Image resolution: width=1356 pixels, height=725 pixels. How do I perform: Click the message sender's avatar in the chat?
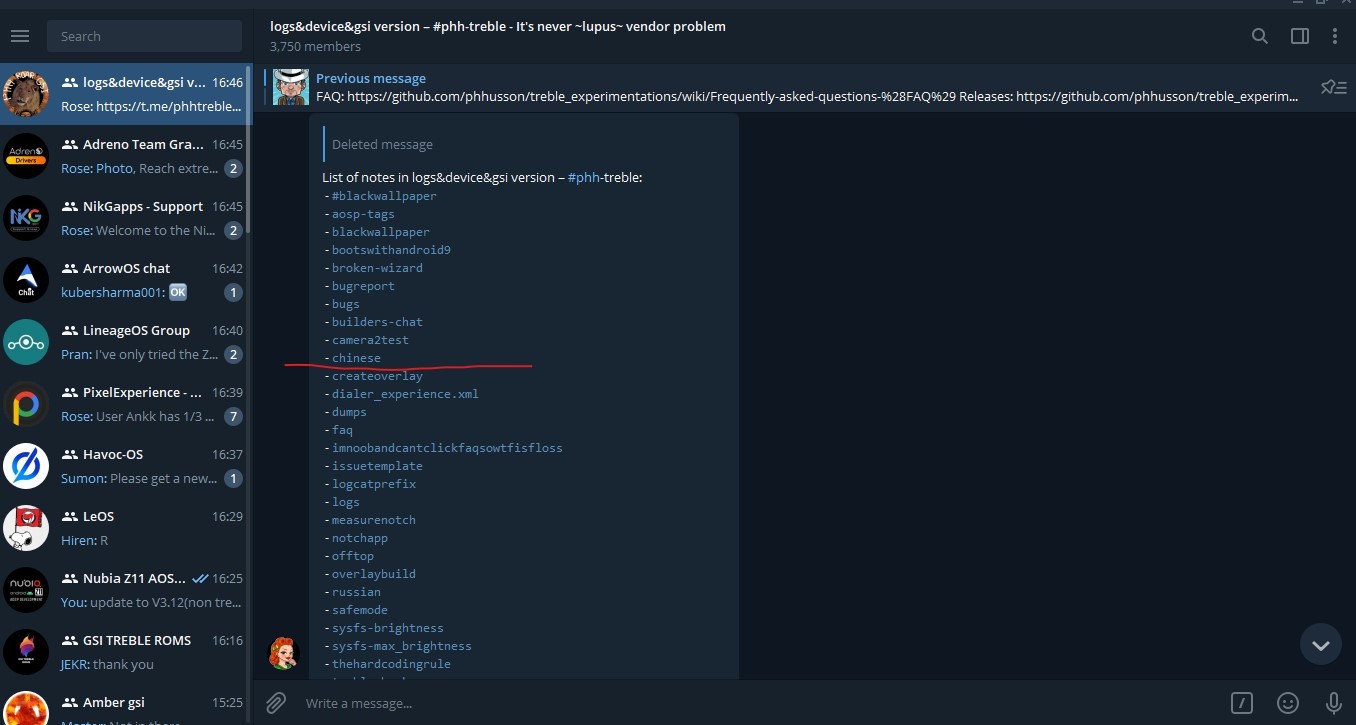[284, 653]
